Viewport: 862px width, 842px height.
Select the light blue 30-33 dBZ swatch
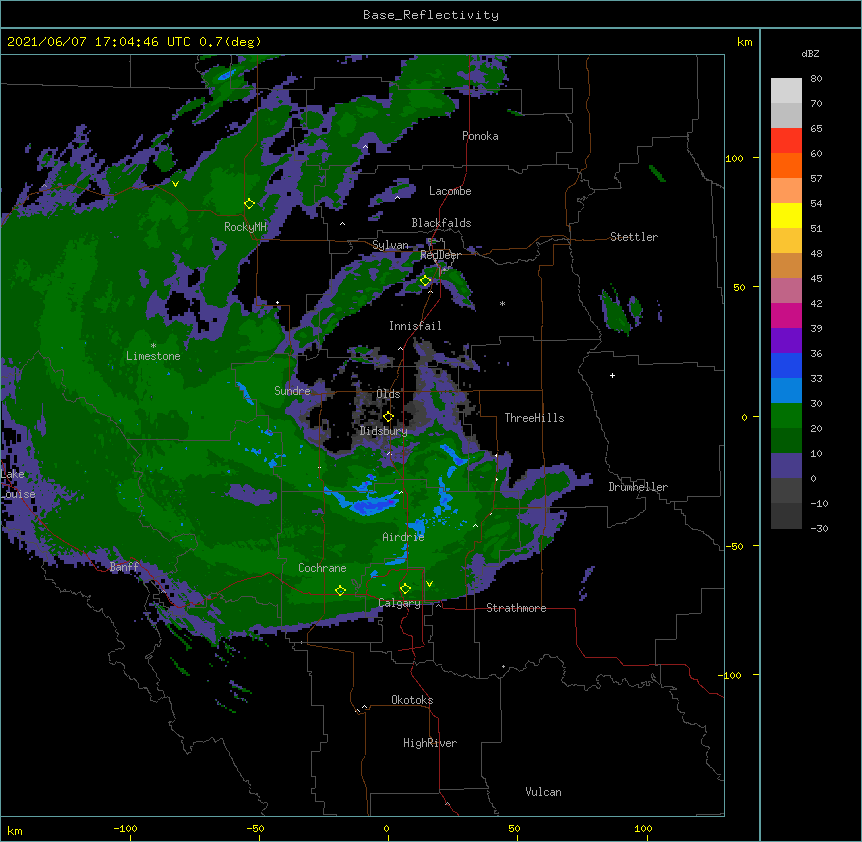point(786,391)
